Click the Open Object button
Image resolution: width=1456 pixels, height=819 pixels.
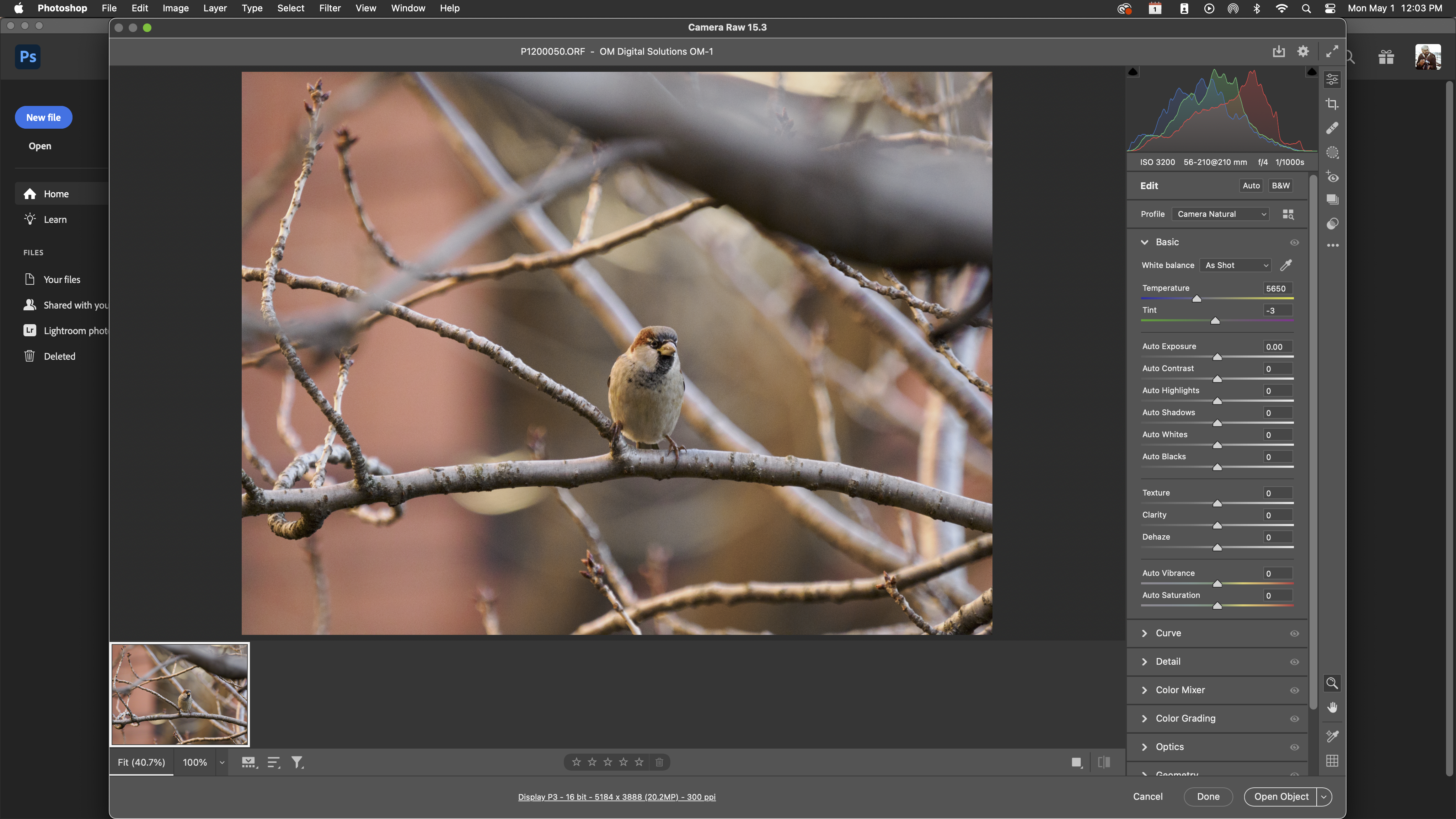(x=1281, y=796)
